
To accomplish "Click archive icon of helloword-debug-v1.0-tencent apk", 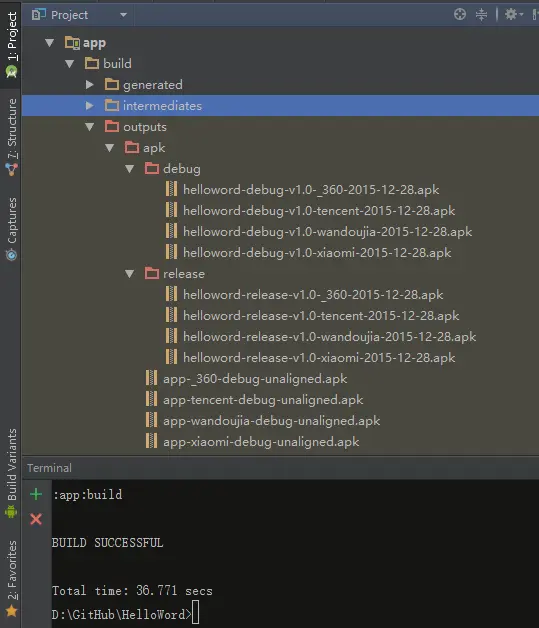I will [171, 209].
